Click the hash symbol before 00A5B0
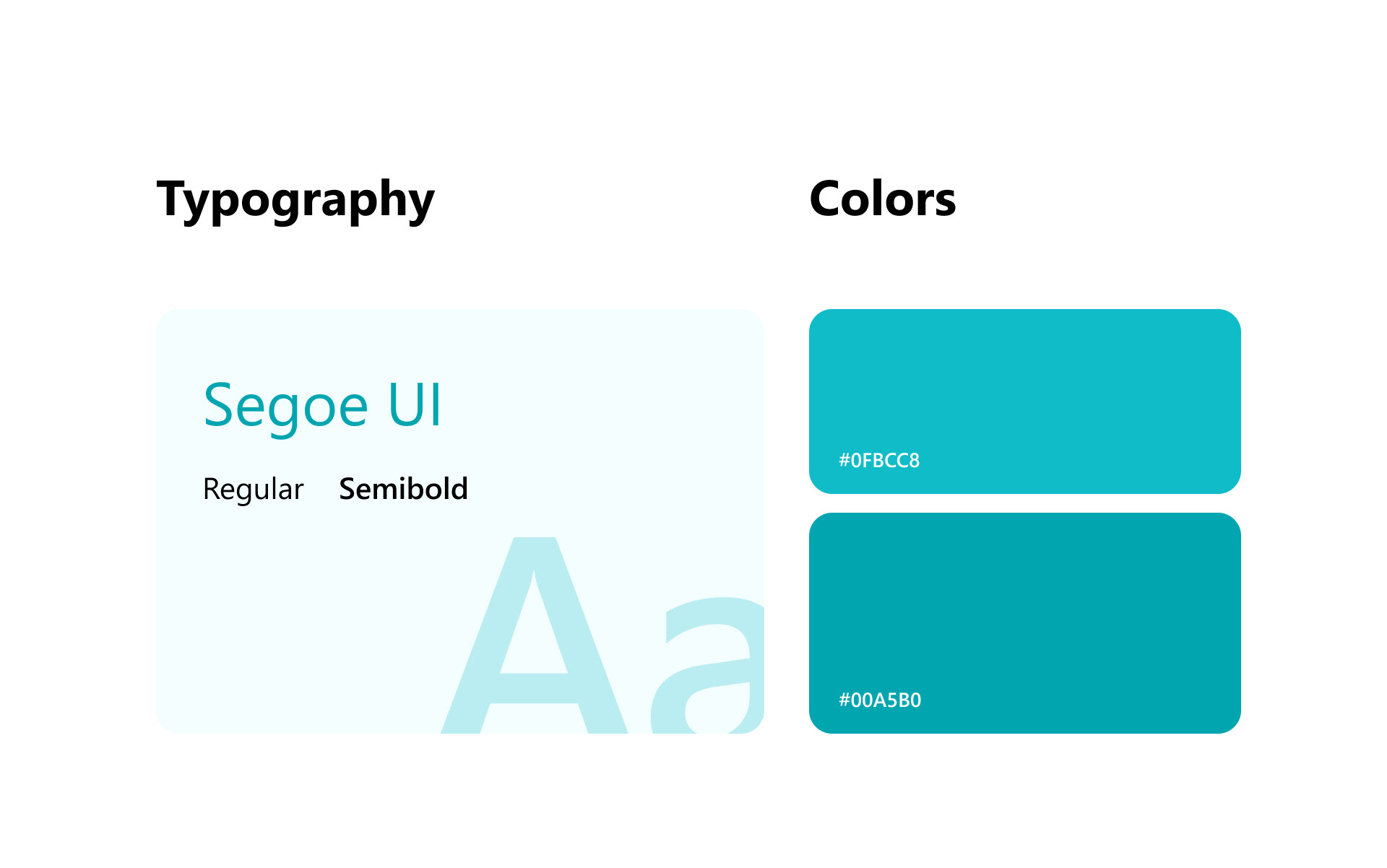 pyautogui.click(x=844, y=700)
